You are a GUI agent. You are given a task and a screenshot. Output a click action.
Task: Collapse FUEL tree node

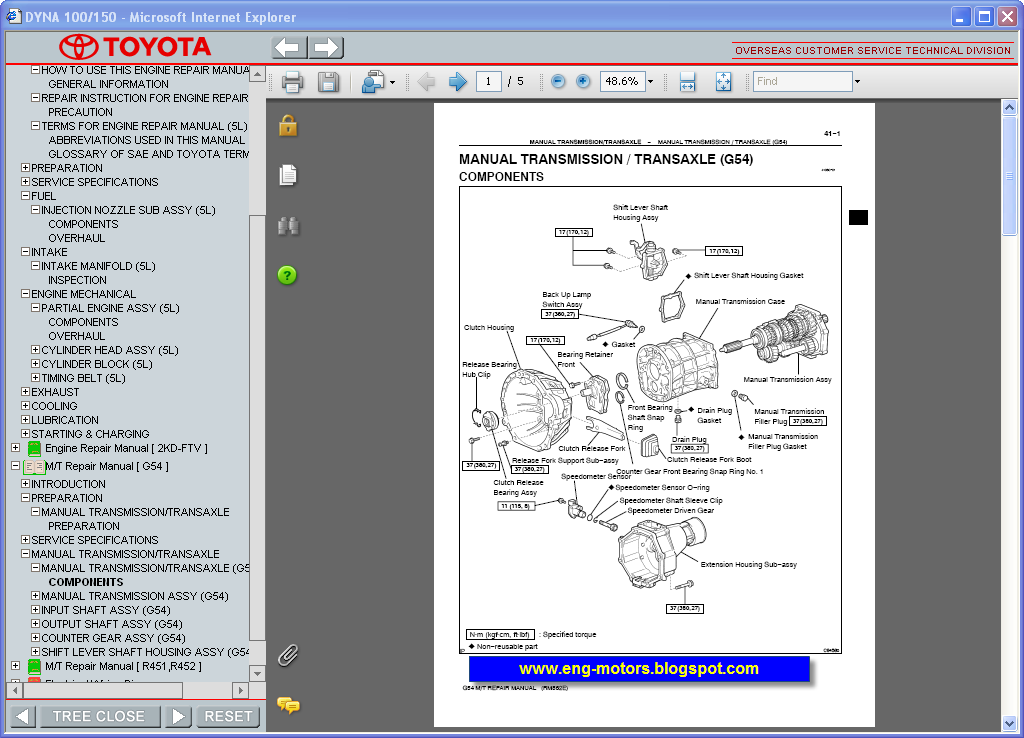tap(25, 196)
